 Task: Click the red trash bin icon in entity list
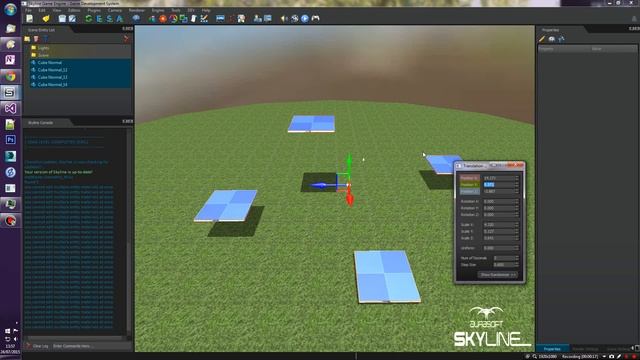tap(36, 39)
